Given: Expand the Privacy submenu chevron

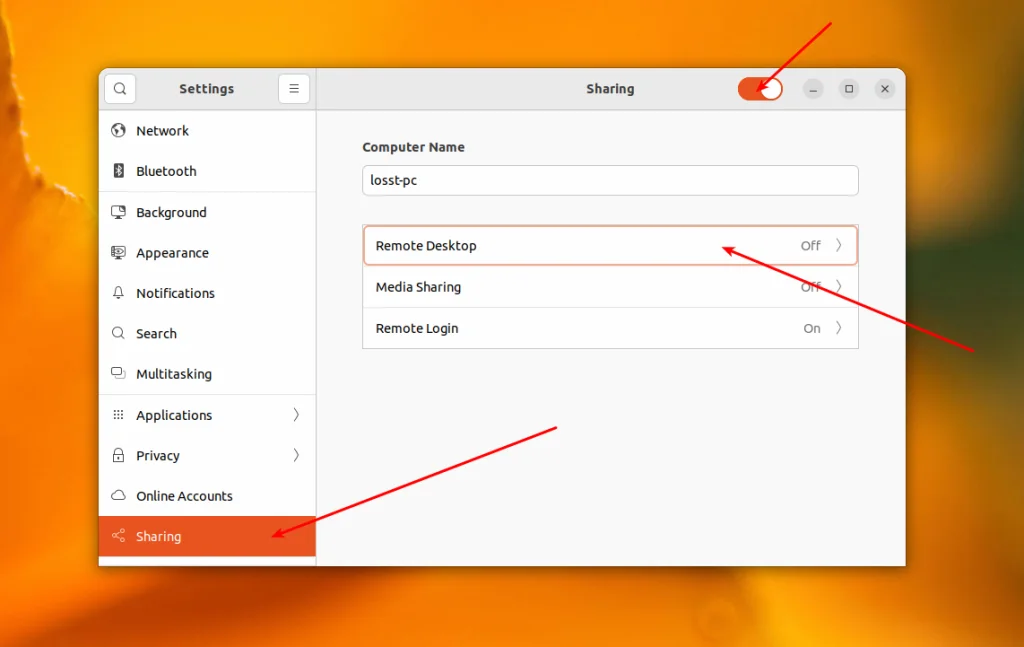Looking at the screenshot, I should [x=296, y=455].
